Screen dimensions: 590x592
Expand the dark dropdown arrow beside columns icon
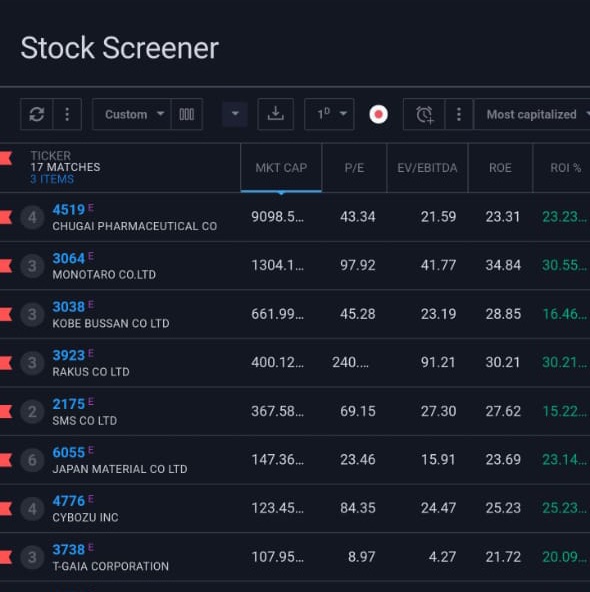point(235,114)
